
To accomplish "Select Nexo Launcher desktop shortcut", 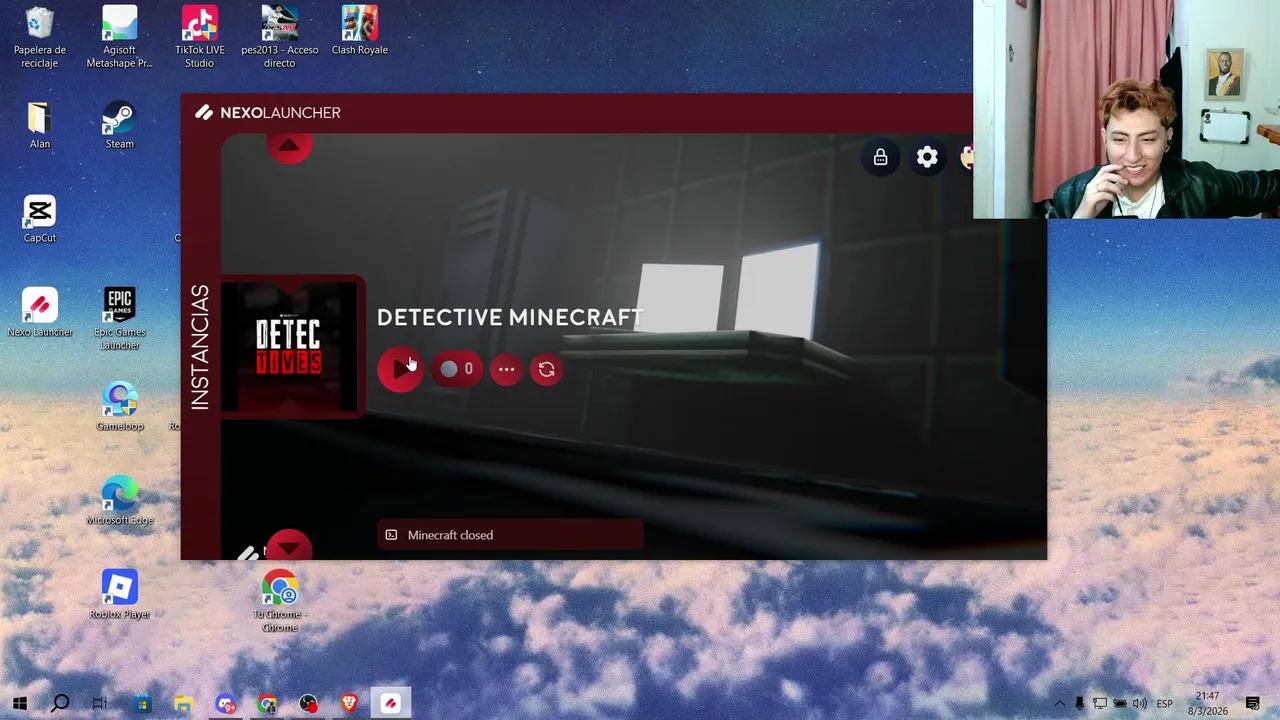I will coord(40,313).
